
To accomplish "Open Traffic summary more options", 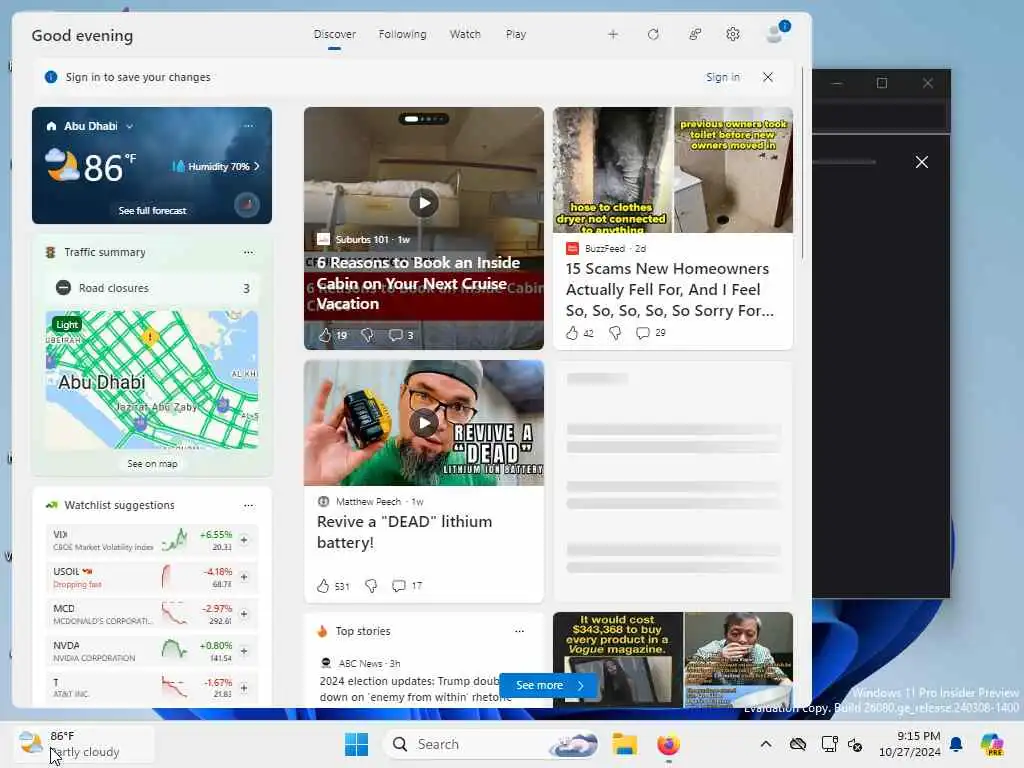I will 249,252.
